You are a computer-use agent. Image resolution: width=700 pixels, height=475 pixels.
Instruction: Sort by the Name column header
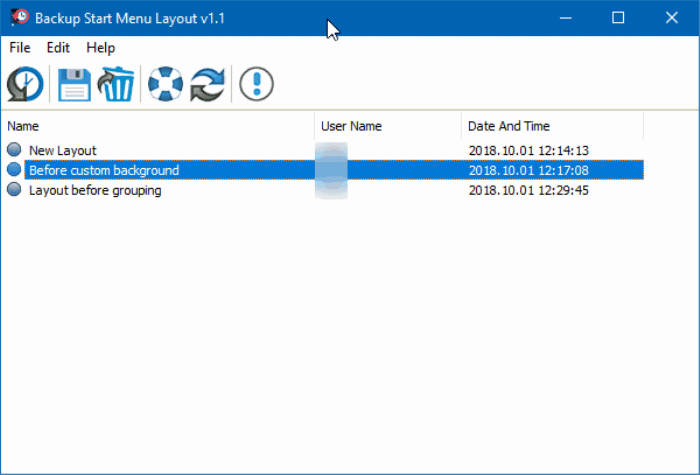click(x=158, y=126)
